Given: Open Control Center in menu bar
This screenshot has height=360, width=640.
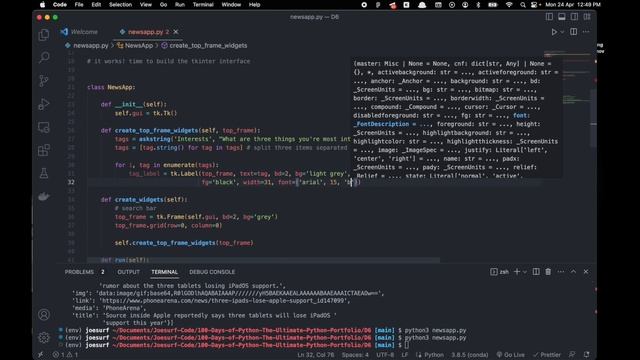Looking at the screenshot, I should [x=534, y=5].
